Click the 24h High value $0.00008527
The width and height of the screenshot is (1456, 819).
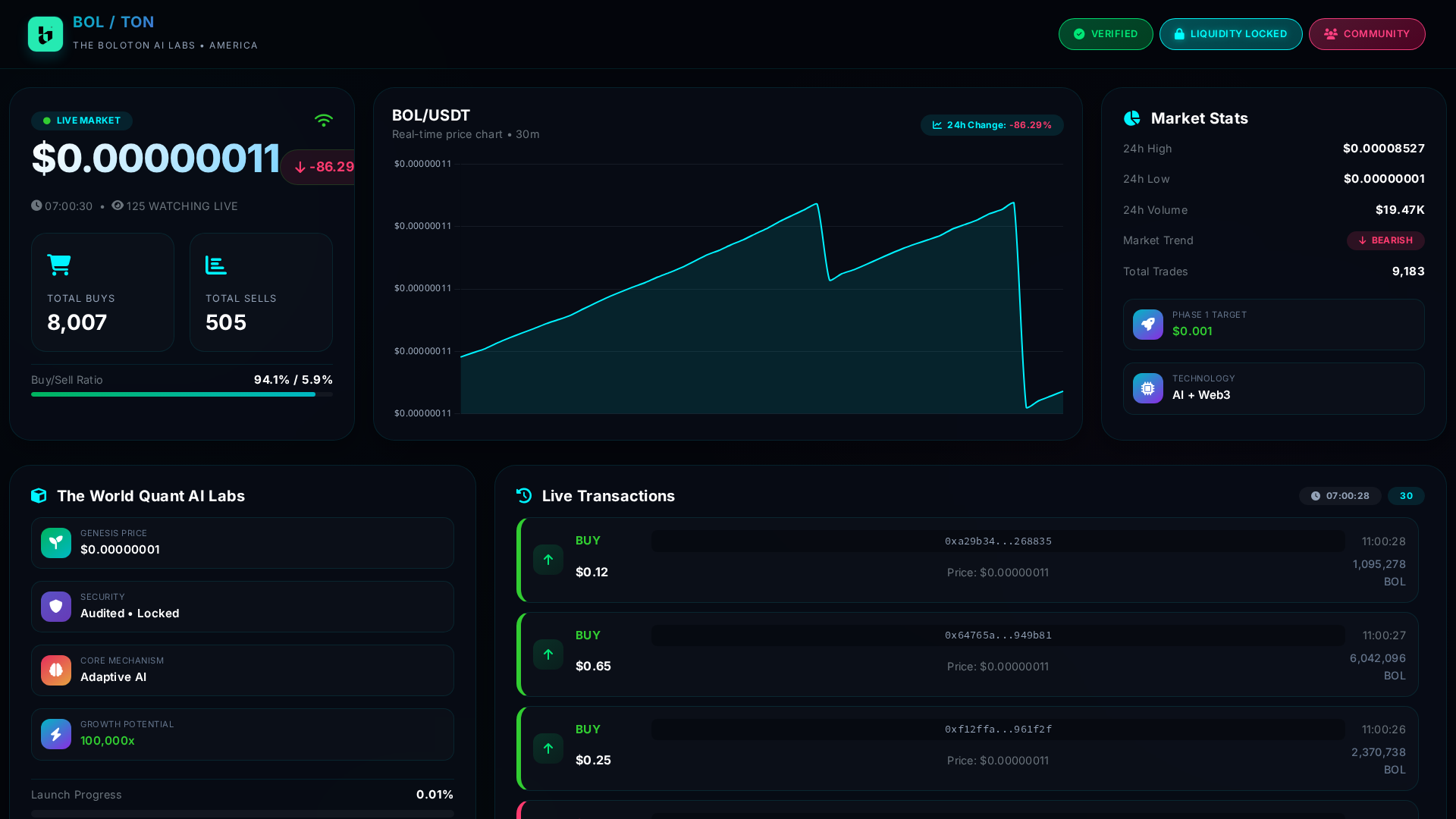point(1383,149)
